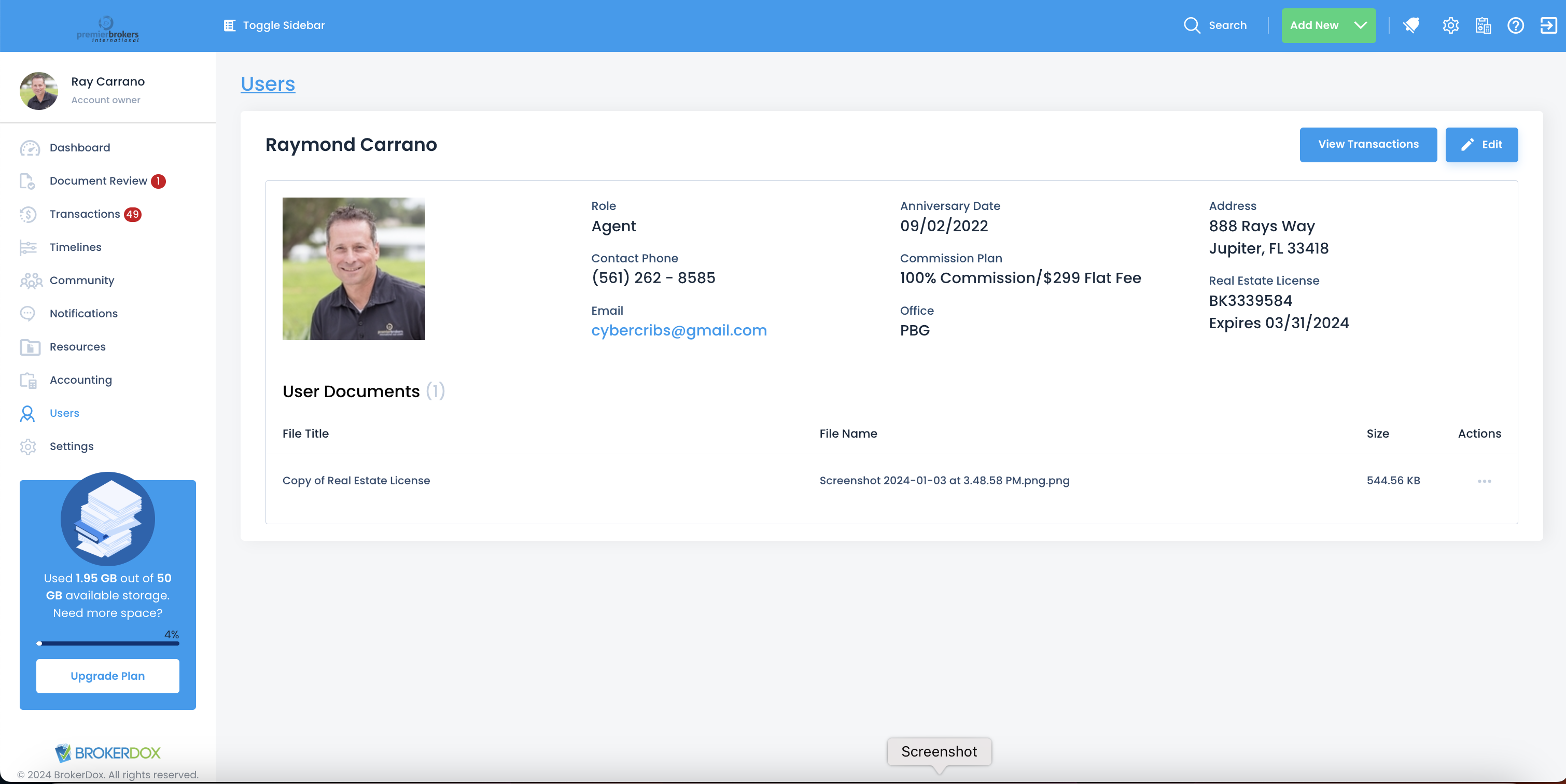Select Users menu item
Image resolution: width=1566 pixels, height=784 pixels.
pos(64,413)
